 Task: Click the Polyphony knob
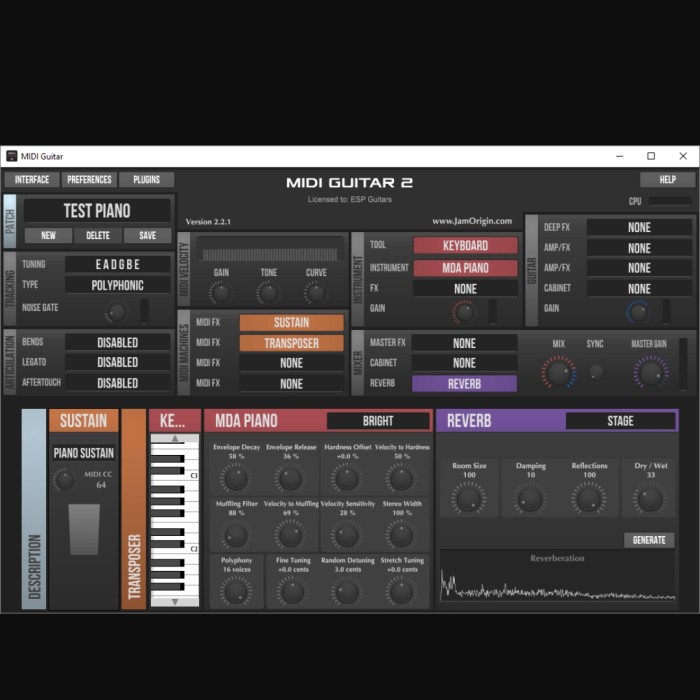pyautogui.click(x=236, y=592)
